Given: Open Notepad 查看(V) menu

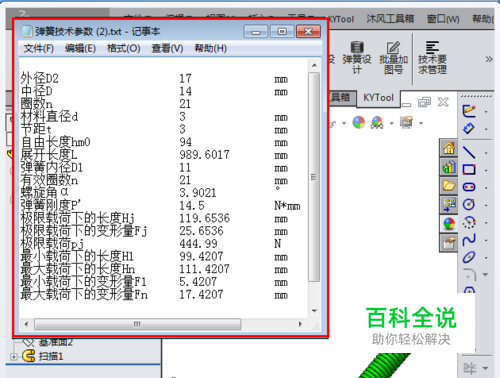Looking at the screenshot, I should pos(167,48).
